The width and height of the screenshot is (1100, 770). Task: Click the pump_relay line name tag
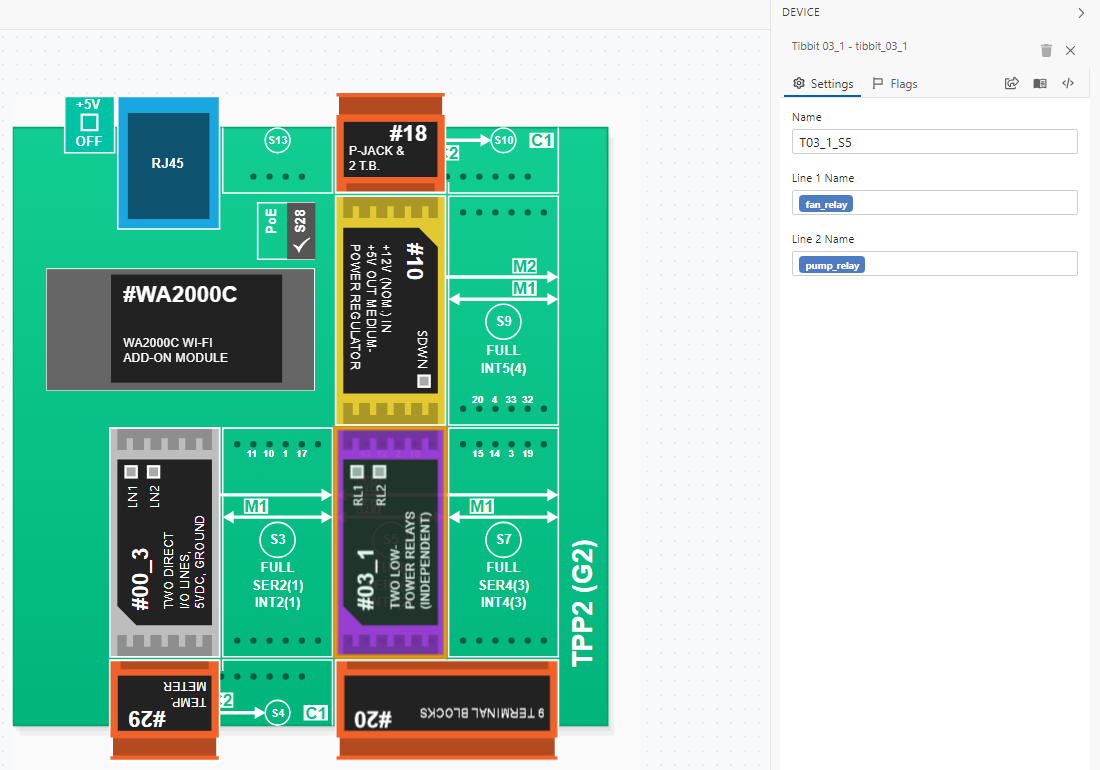click(832, 265)
